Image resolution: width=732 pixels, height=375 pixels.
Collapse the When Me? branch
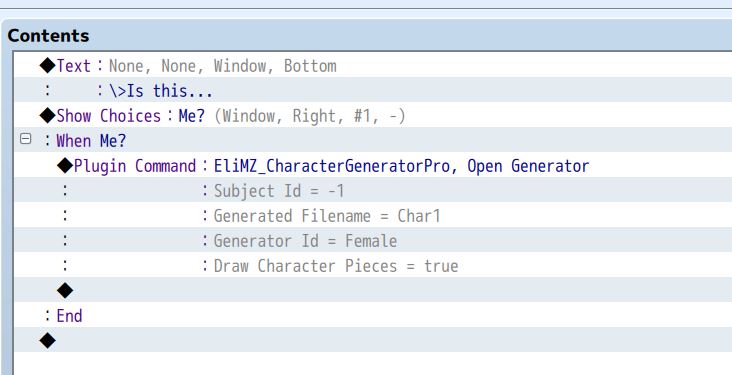tap(26, 139)
